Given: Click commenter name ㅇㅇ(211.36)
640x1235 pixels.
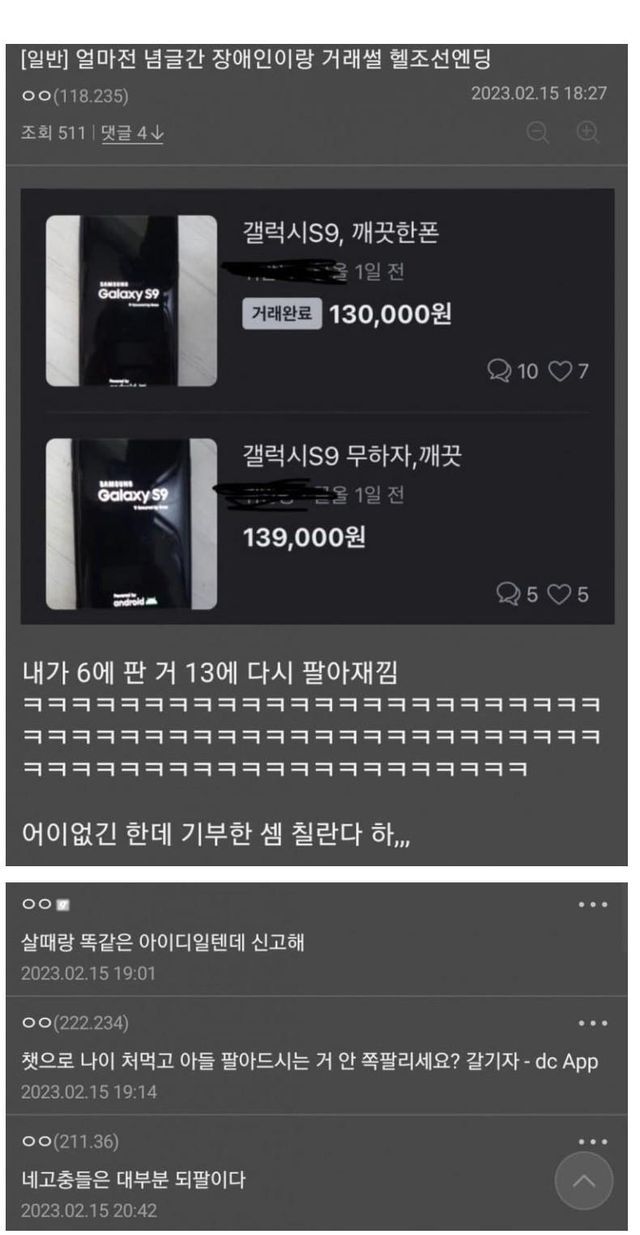Looking at the screenshot, I should 70,1141.
